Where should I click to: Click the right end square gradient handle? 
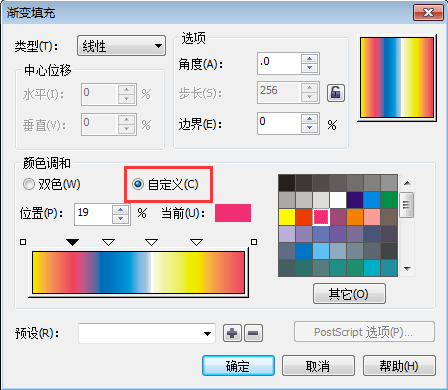coord(254,242)
